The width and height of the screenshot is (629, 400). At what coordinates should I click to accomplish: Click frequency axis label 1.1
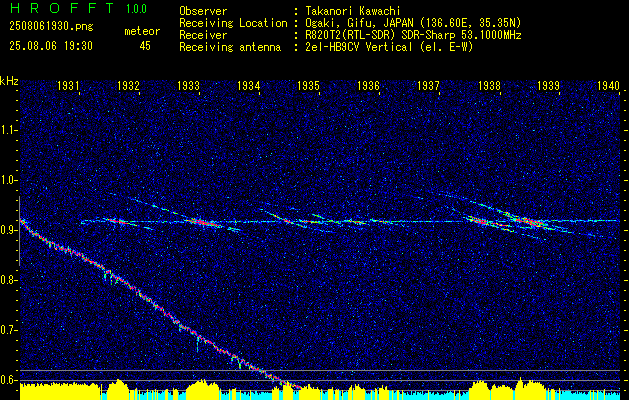(x=7, y=130)
